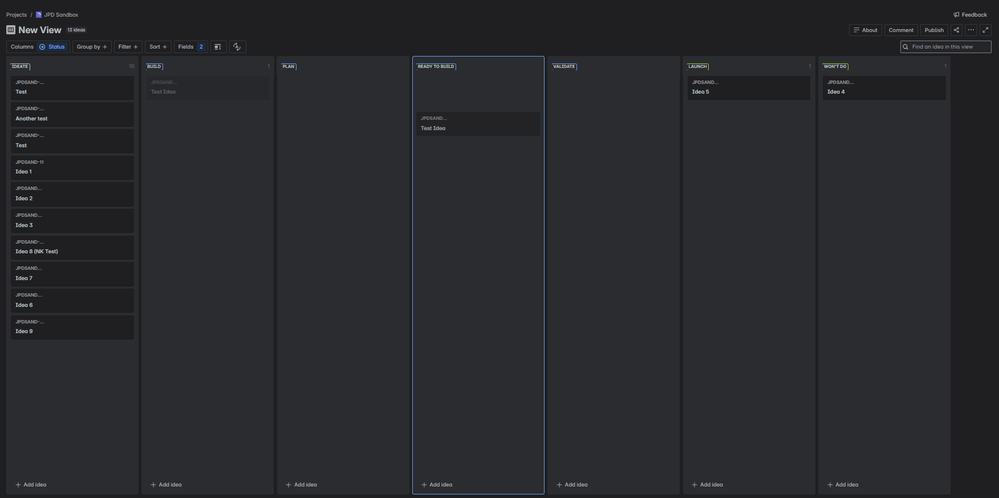The image size is (999, 498).
Task: Click the VALIDATE column status label
Action: click(x=564, y=66)
